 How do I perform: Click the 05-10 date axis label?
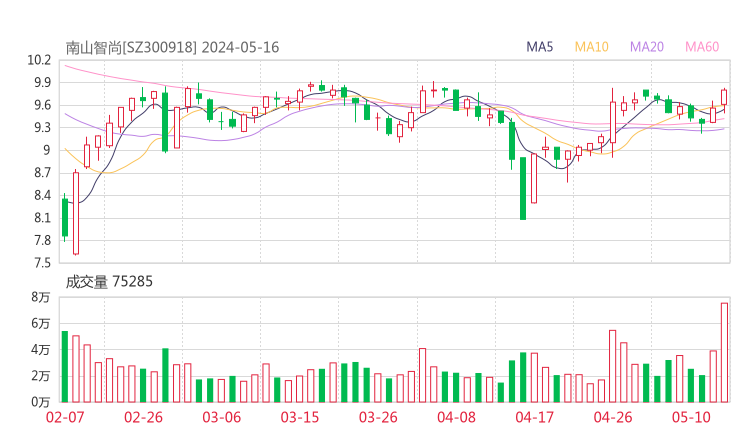691,417
